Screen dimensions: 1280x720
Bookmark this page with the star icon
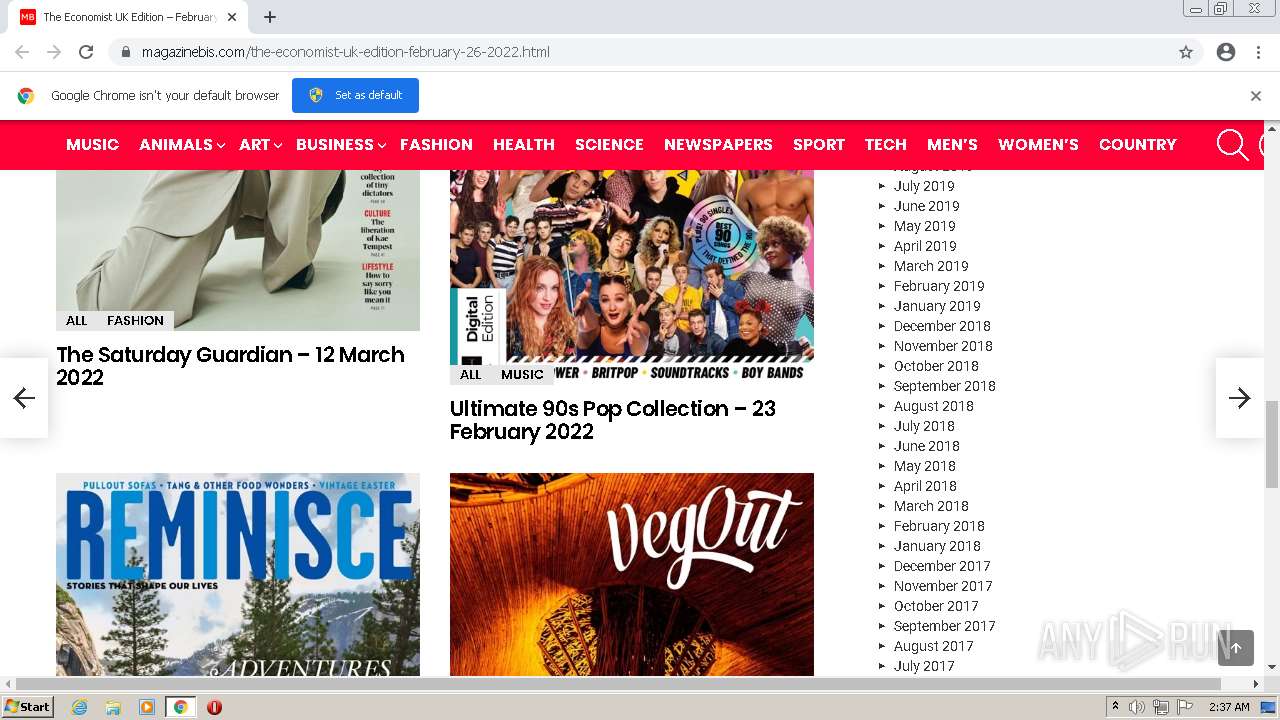(1186, 52)
